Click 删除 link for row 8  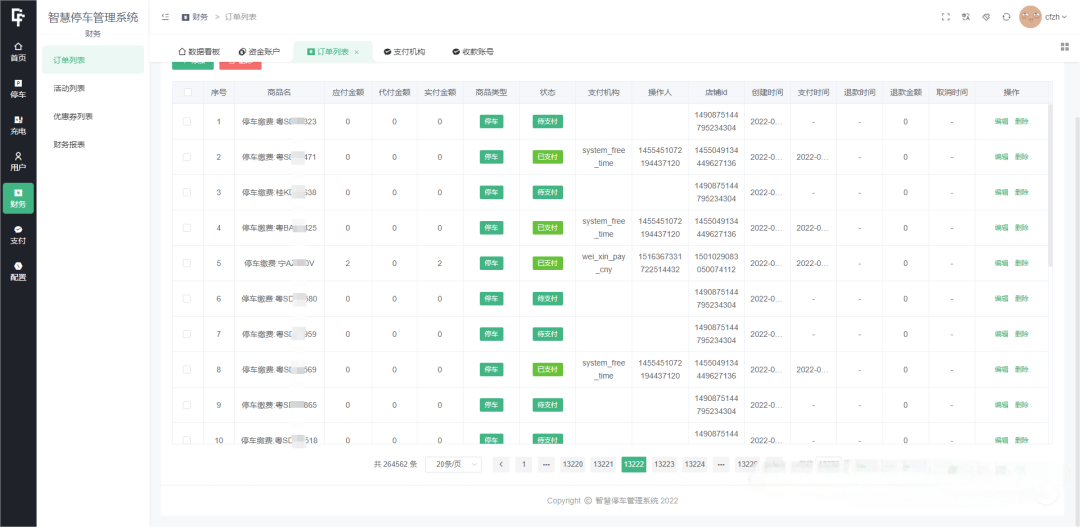point(1021,369)
